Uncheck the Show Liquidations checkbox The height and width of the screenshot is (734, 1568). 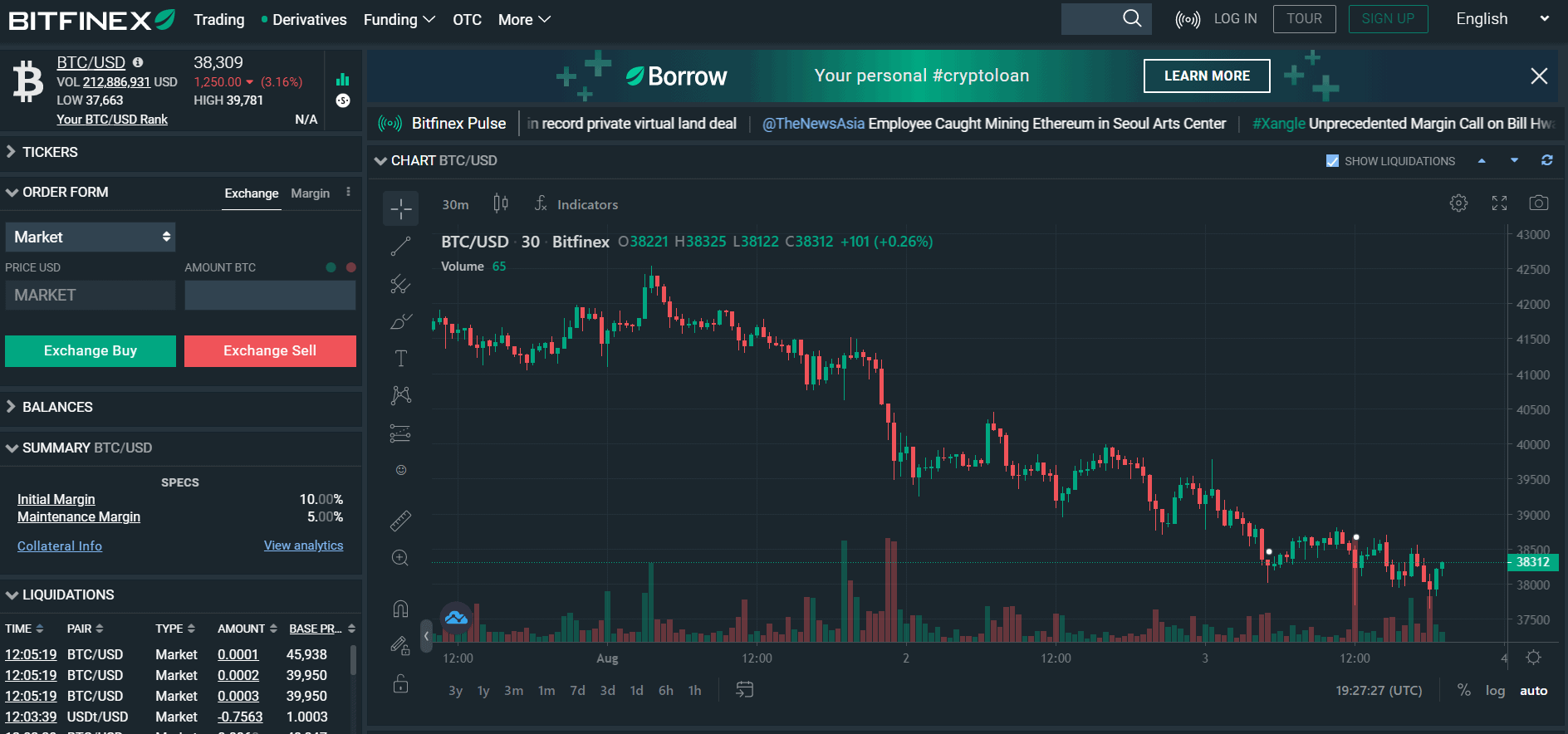1332,161
